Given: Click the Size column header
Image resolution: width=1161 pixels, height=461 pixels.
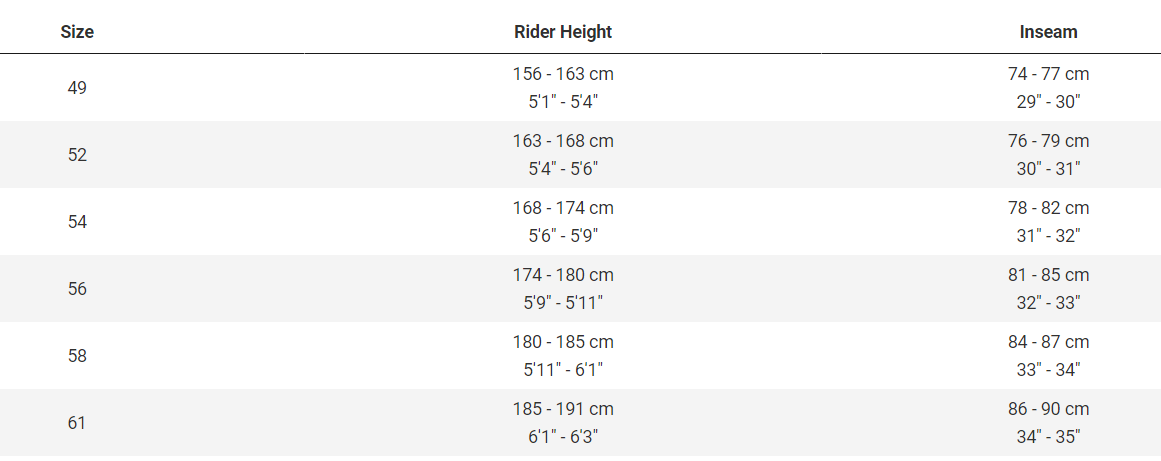Looking at the screenshot, I should pyautogui.click(x=77, y=32).
